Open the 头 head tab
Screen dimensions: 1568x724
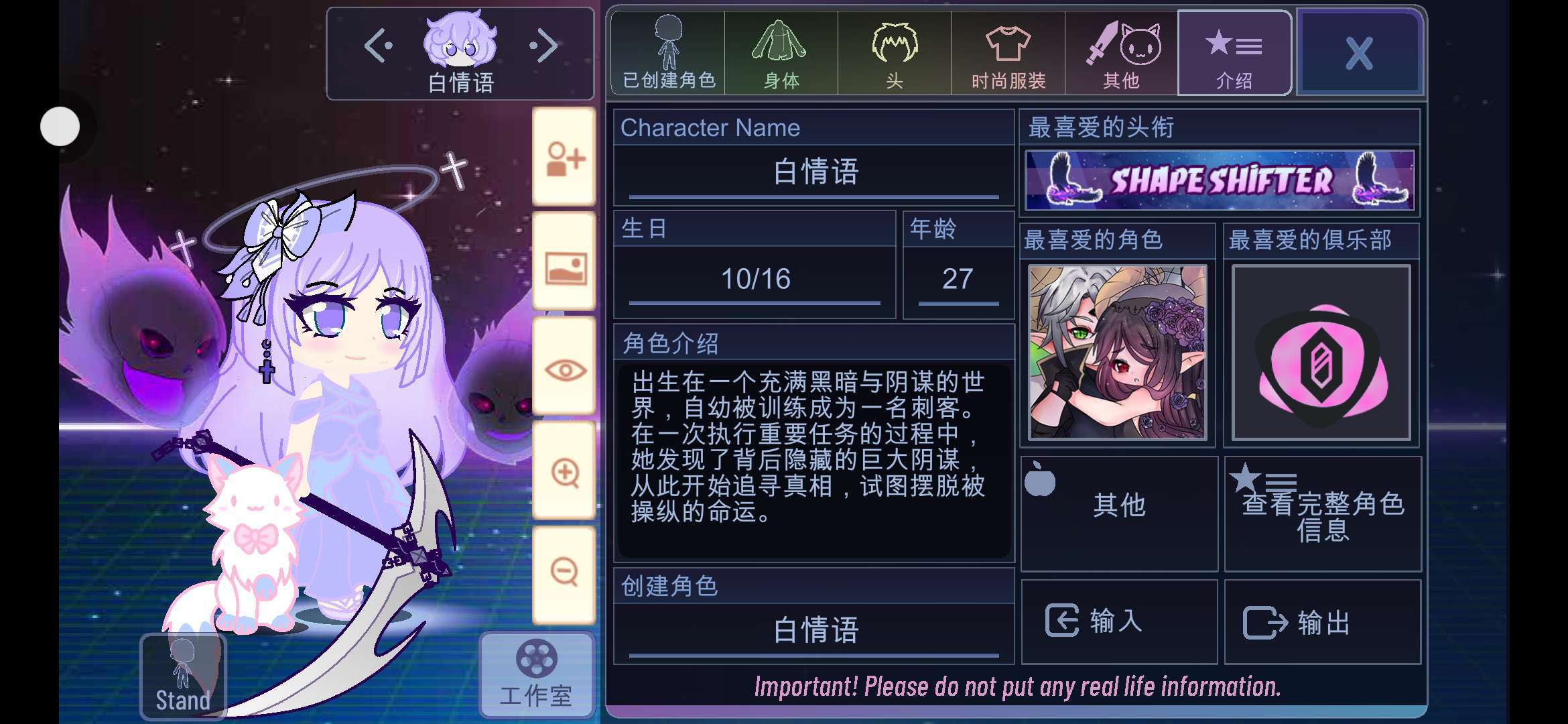895,53
